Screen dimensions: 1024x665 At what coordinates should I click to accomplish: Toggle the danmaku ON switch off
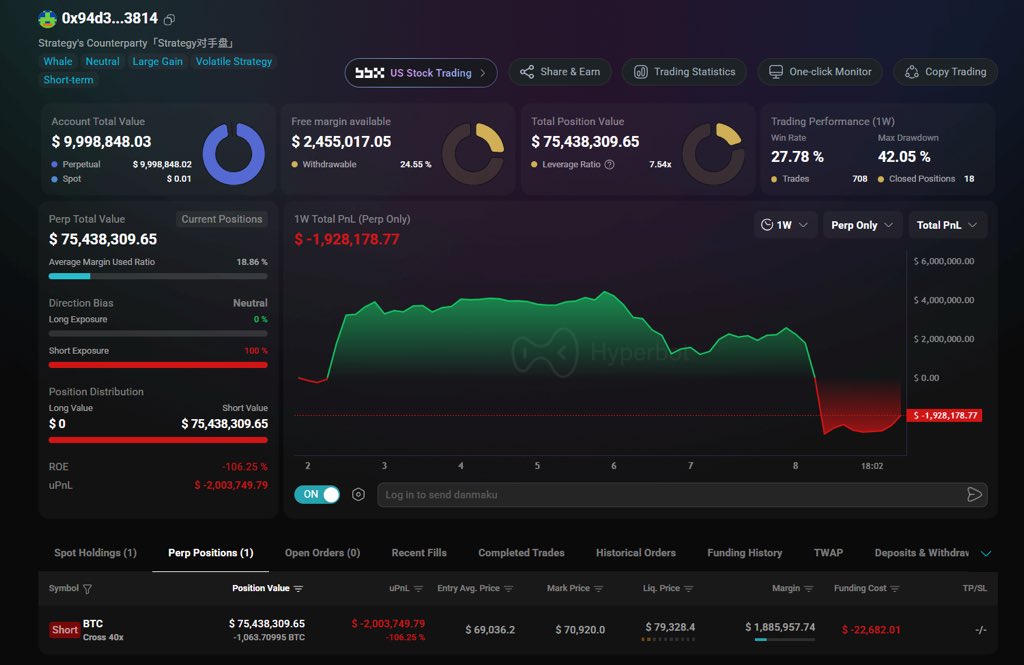click(x=317, y=494)
